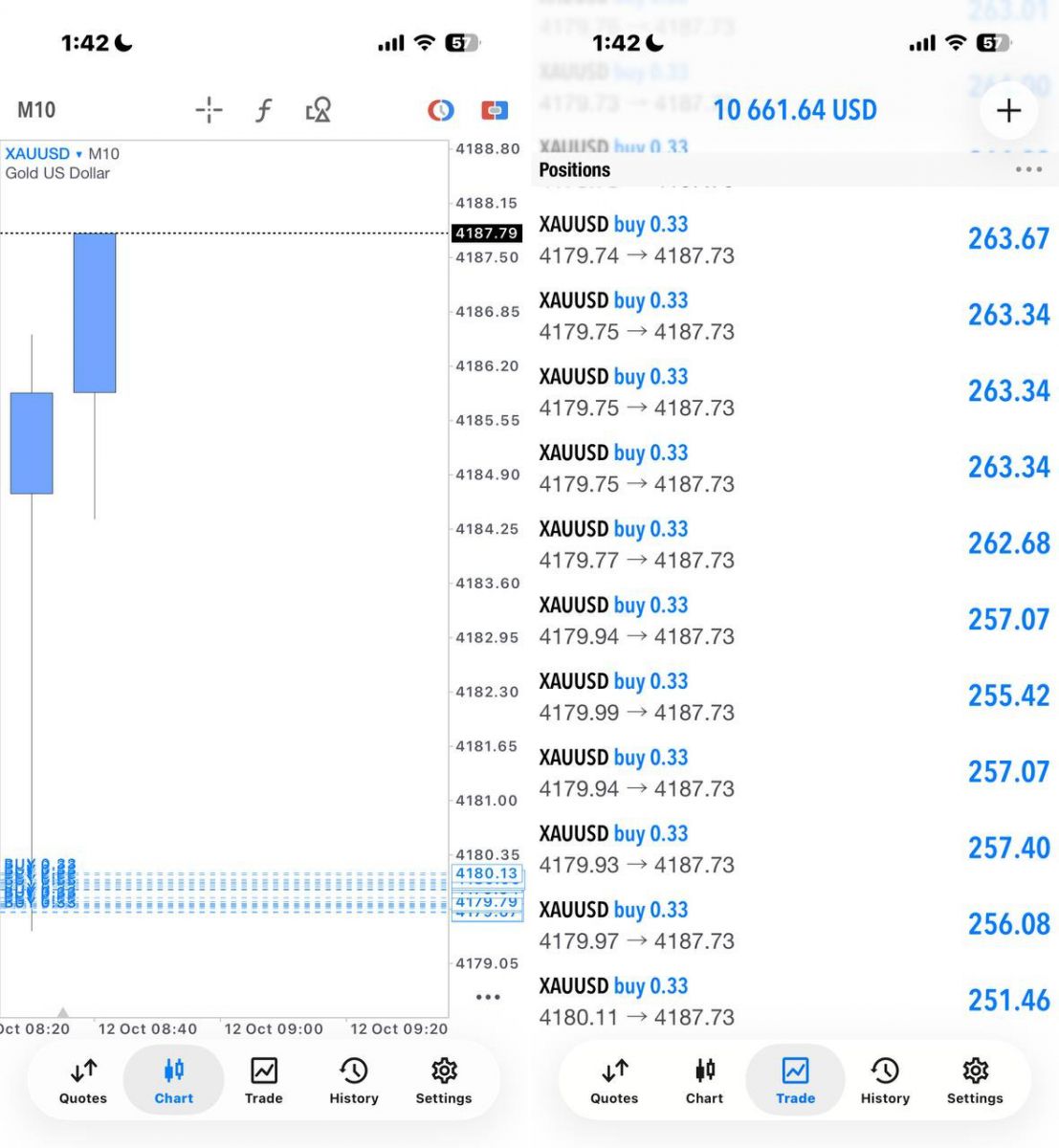The width and height of the screenshot is (1059, 1148).
Task: Tap the Gold US Dollar chart description
Action: pos(57,173)
